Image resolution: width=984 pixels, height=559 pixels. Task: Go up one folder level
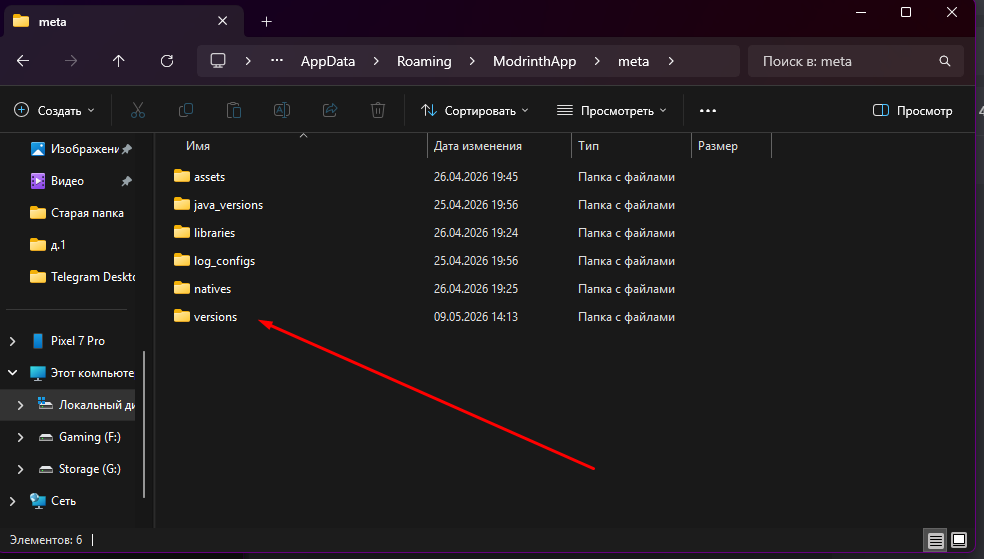coord(119,61)
